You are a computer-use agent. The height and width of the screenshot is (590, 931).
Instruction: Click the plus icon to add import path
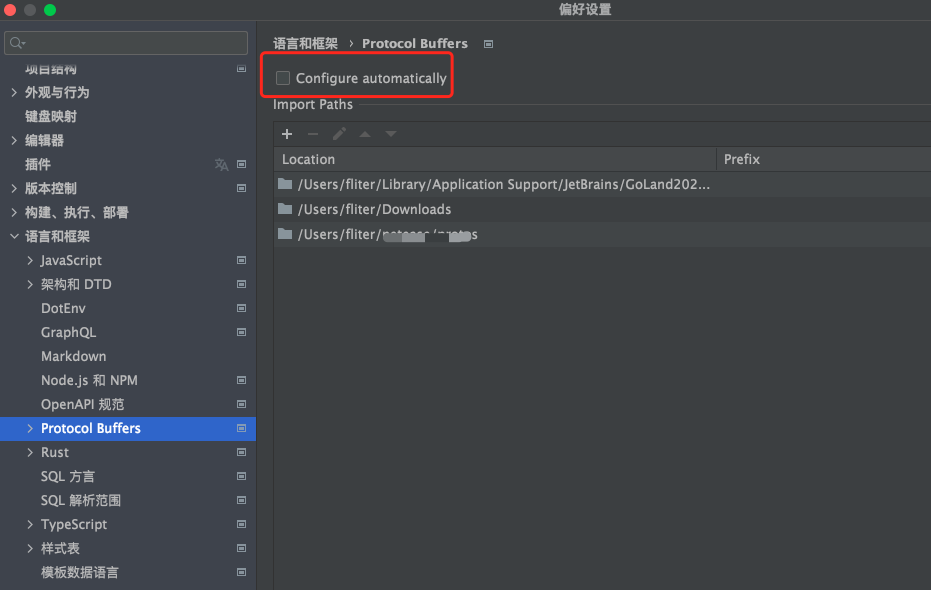[287, 134]
